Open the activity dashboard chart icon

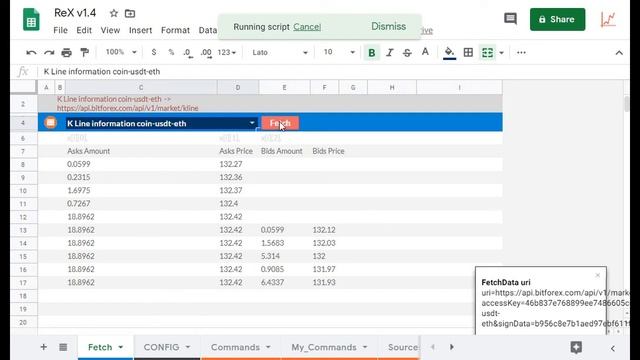coord(608,19)
